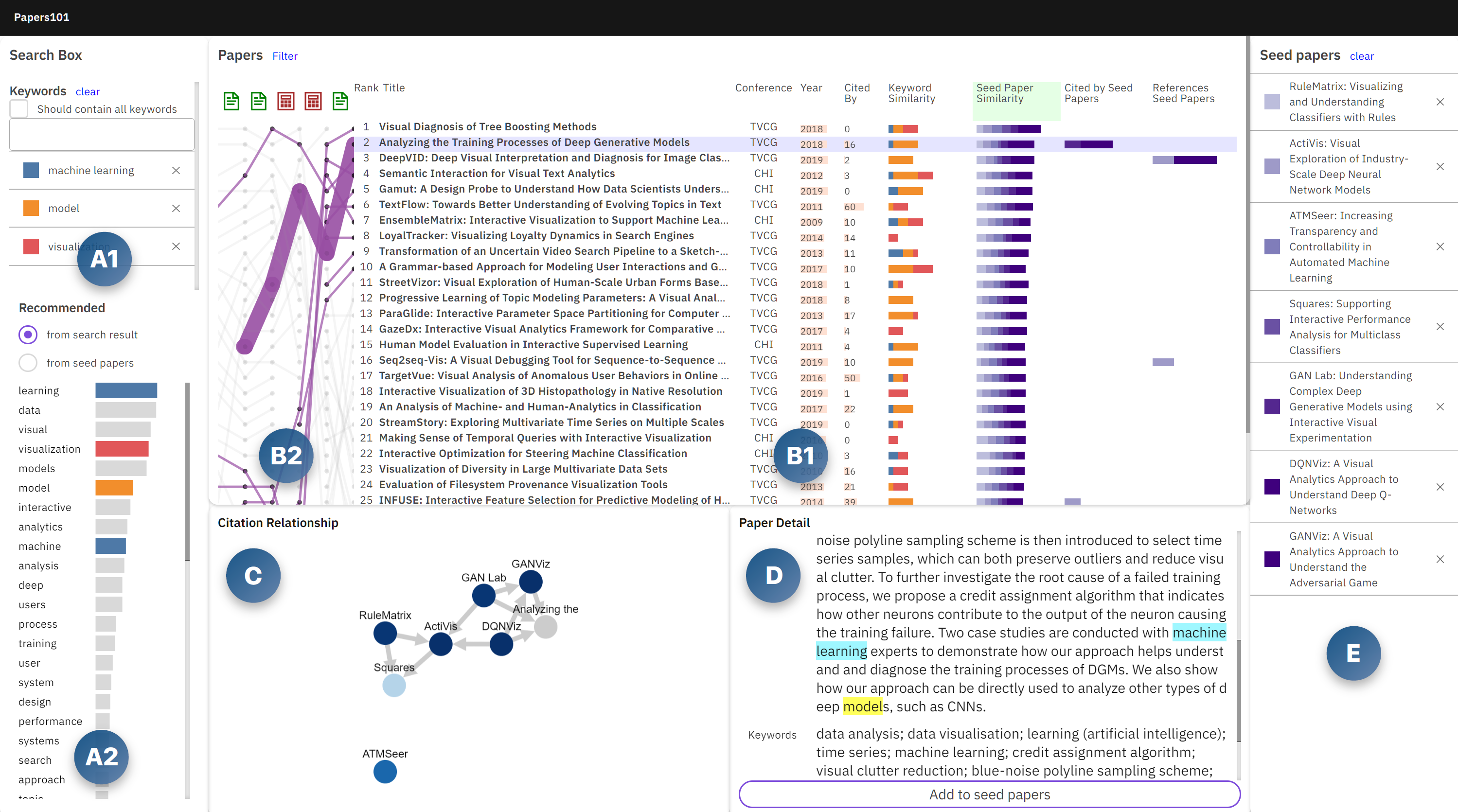The width and height of the screenshot is (1458, 812).
Task: Click red swatch of 'visualization' keyword
Action: pyautogui.click(x=31, y=246)
